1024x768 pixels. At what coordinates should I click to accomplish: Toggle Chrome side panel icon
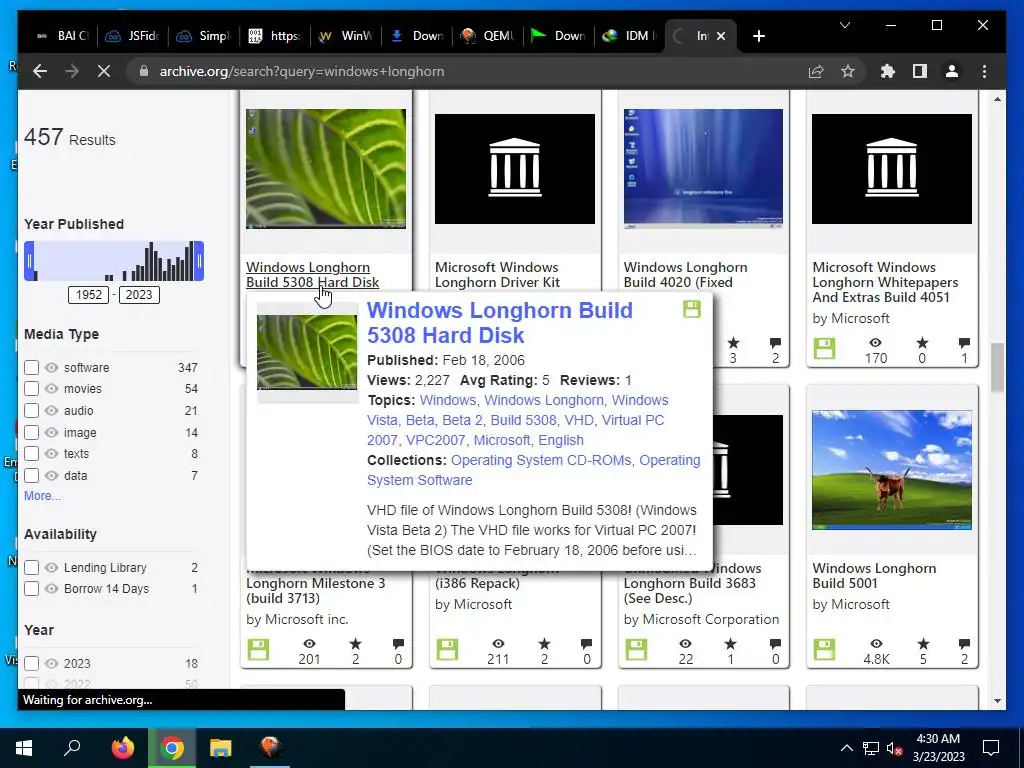point(920,71)
